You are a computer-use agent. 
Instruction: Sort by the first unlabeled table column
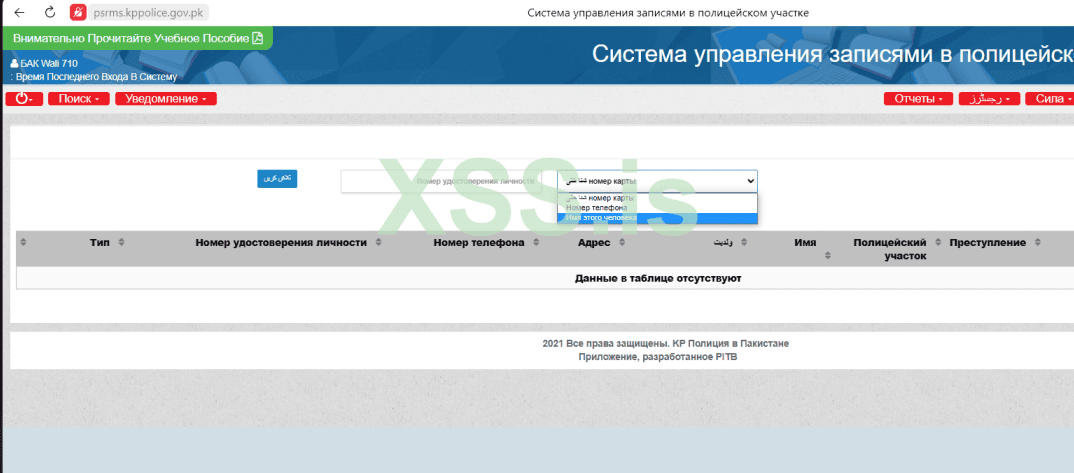click(23, 242)
